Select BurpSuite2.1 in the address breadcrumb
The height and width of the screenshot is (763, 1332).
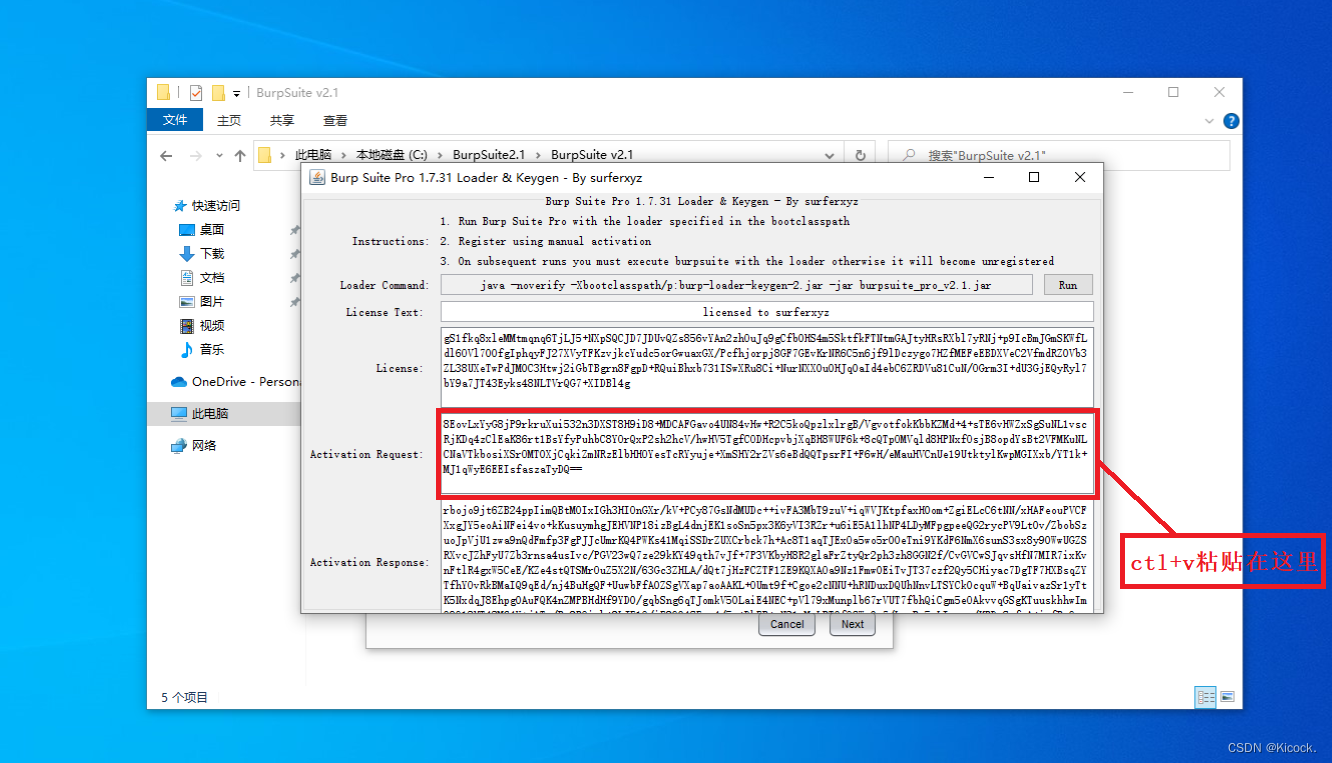point(488,155)
